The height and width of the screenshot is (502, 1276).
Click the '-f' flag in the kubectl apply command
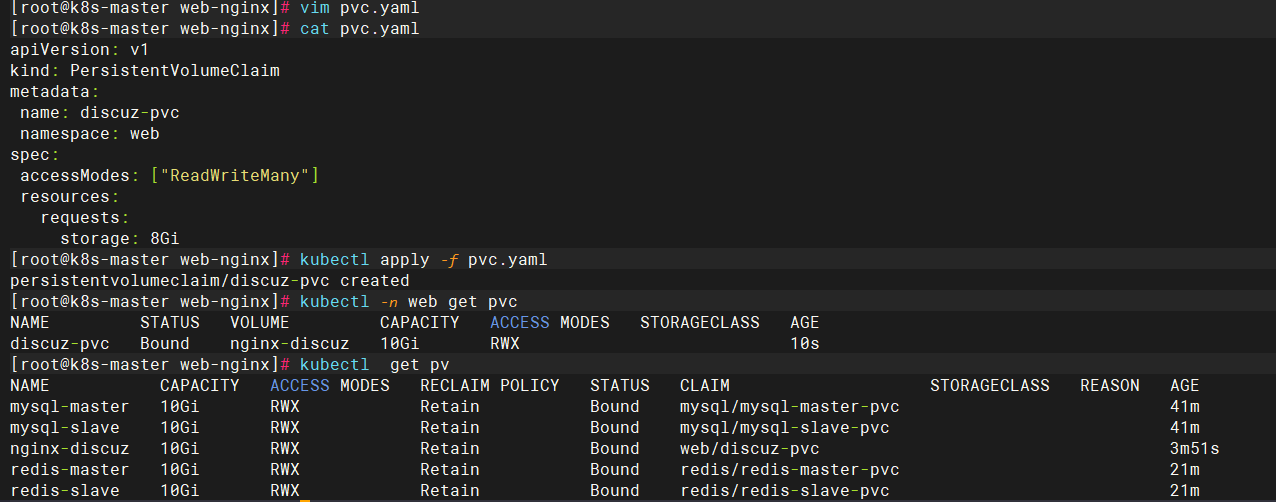(449, 260)
